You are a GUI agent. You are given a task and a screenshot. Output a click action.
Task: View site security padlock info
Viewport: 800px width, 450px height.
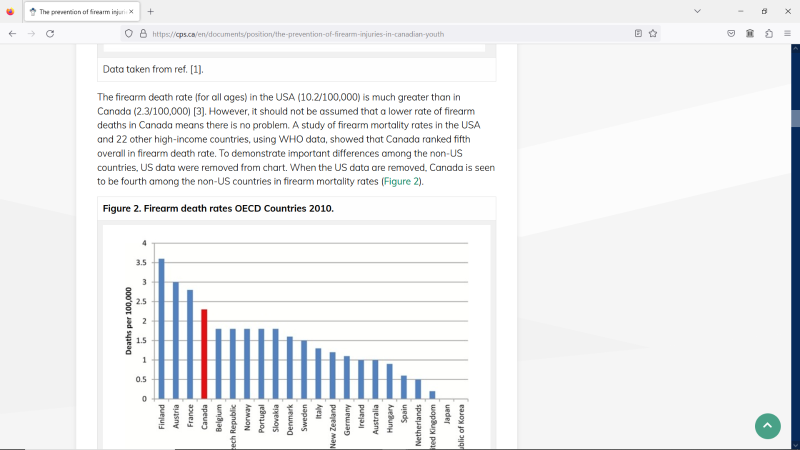143,34
